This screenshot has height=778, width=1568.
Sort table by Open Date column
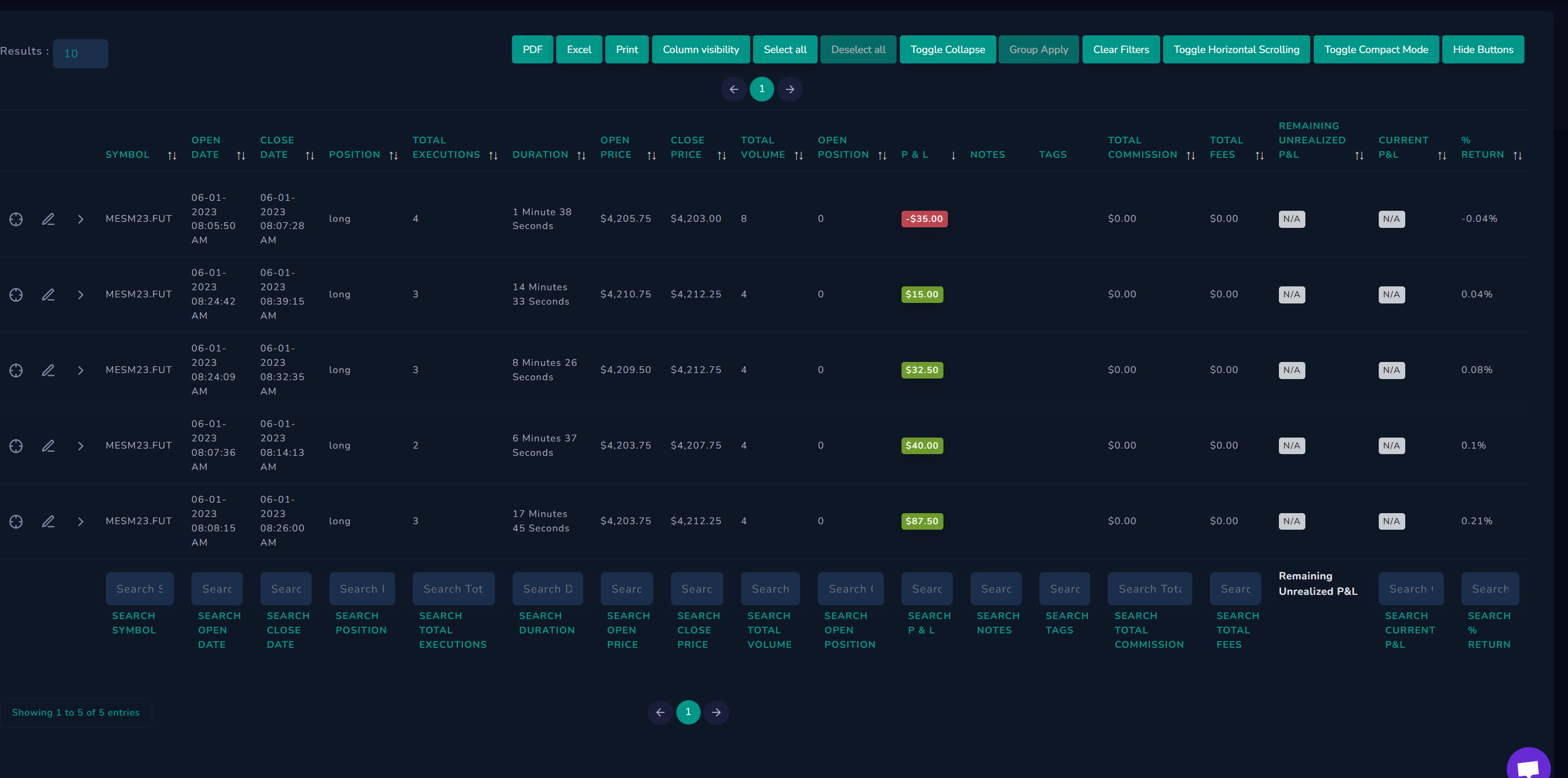[241, 156]
